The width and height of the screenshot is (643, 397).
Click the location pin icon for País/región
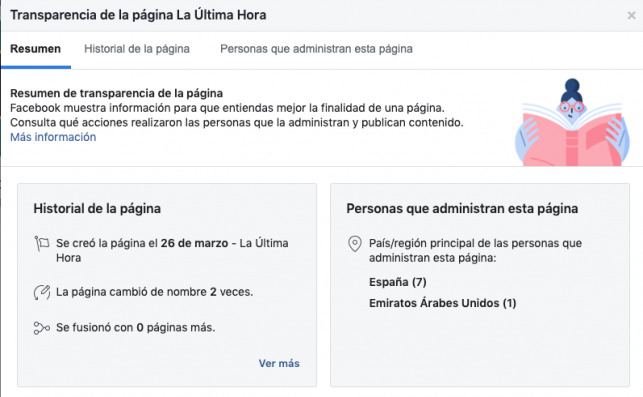point(355,244)
